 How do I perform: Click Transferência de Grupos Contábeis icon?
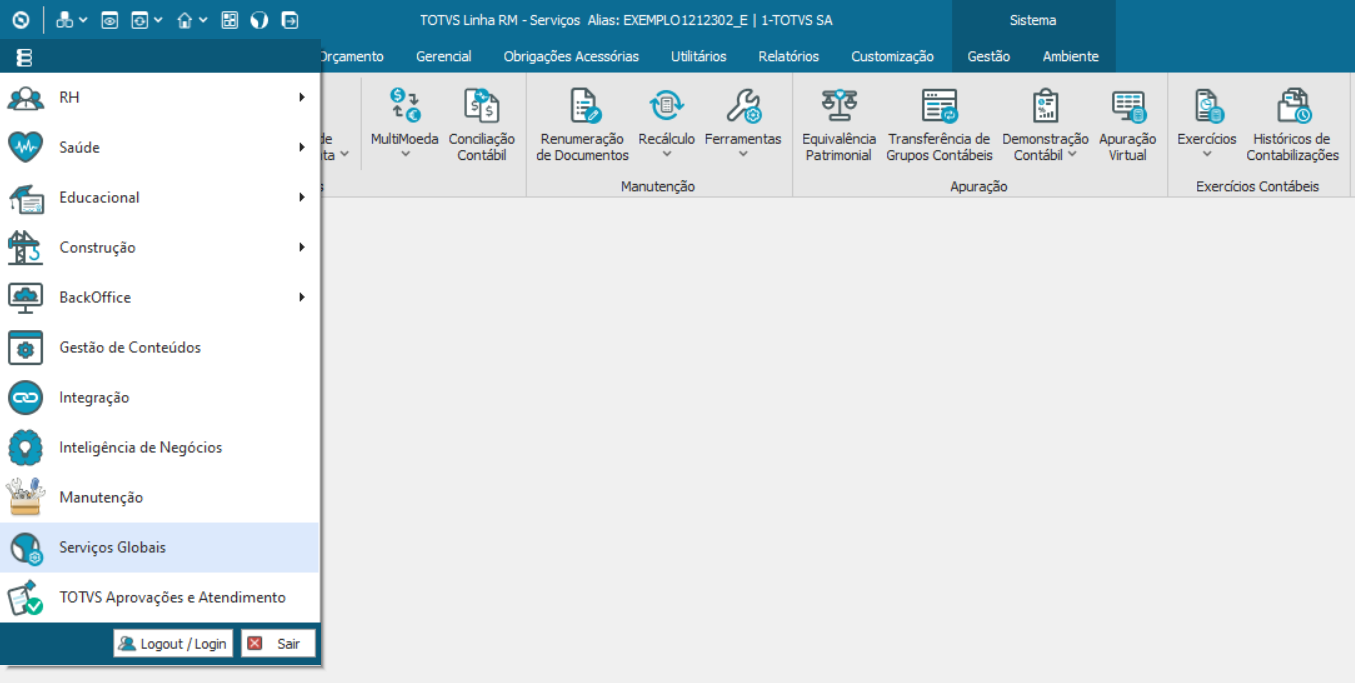click(939, 105)
